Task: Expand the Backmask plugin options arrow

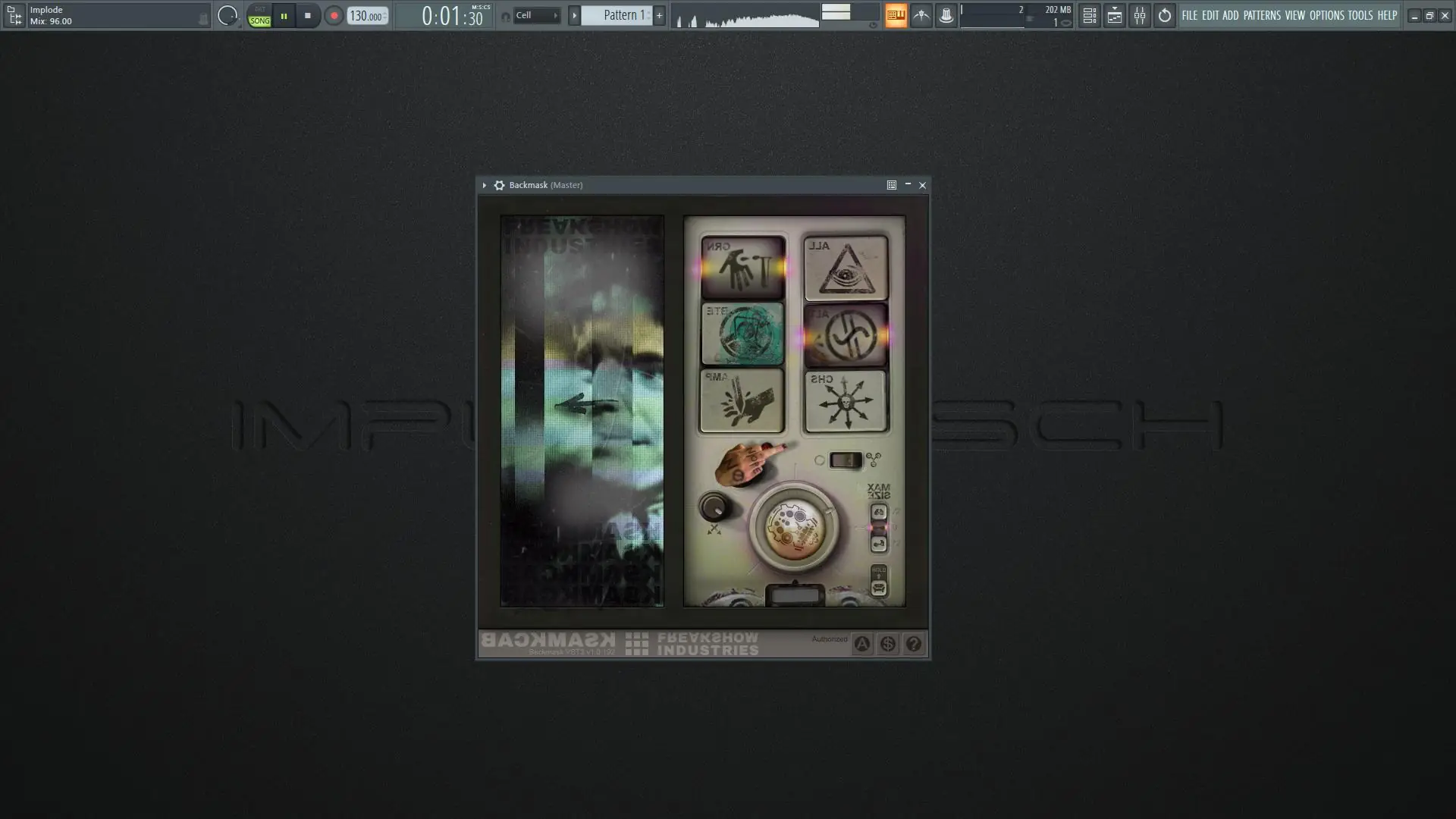Action: point(484,185)
